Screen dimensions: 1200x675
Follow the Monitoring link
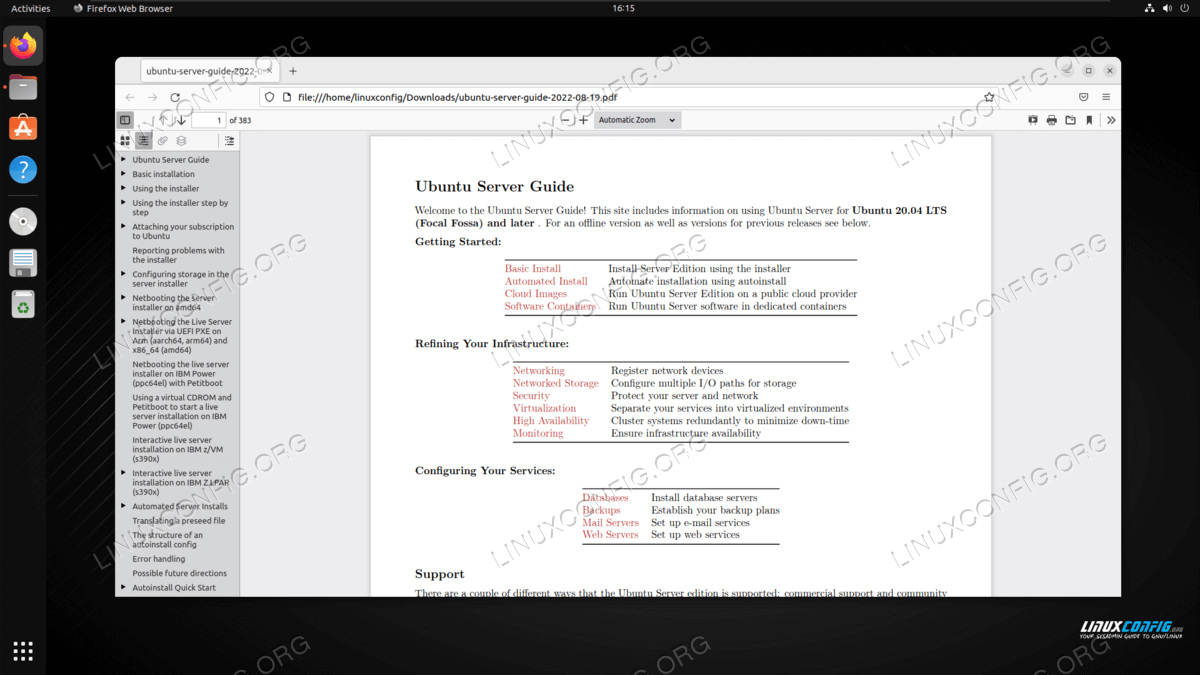(538, 433)
